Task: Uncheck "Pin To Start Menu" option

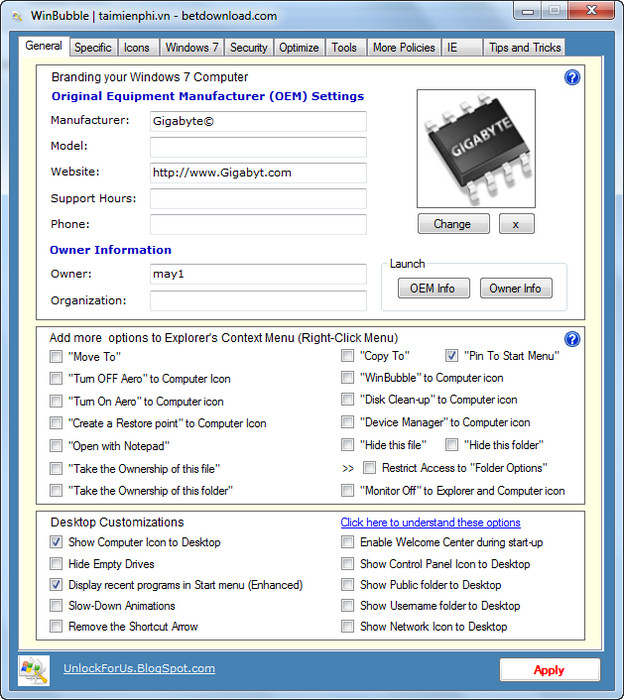Action: (452, 356)
